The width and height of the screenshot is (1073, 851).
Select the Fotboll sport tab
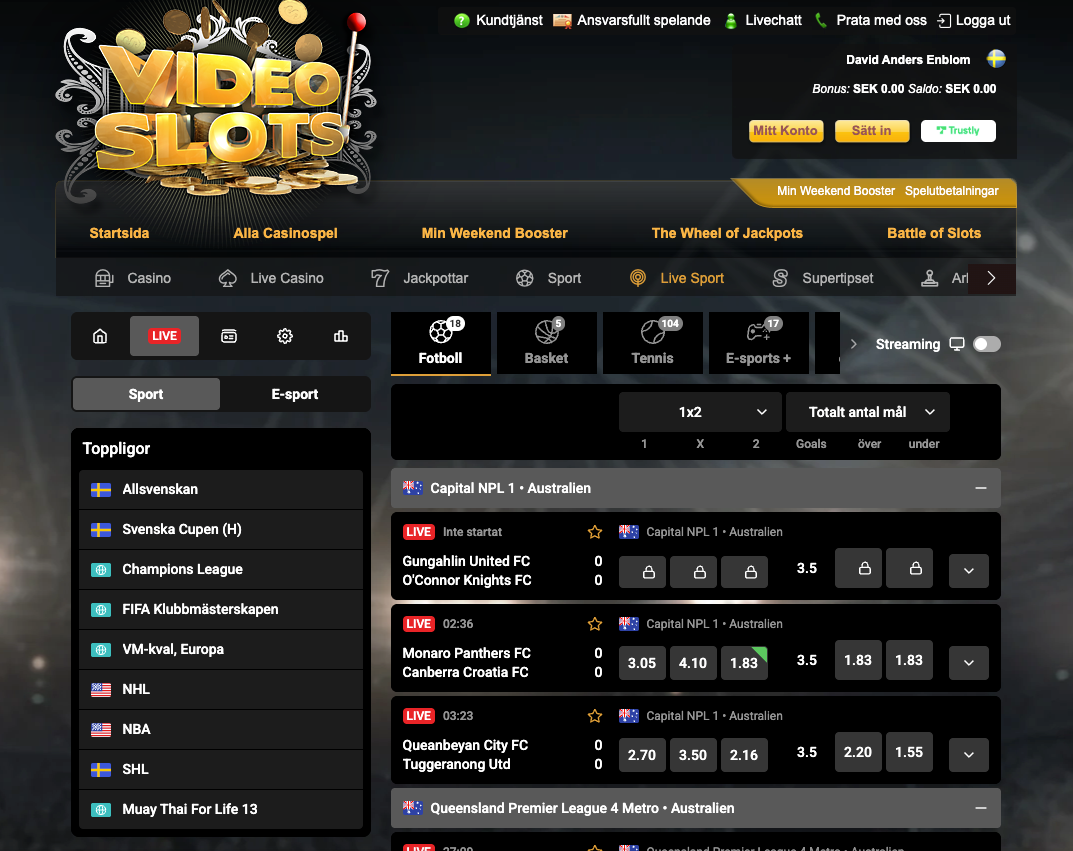pos(441,343)
